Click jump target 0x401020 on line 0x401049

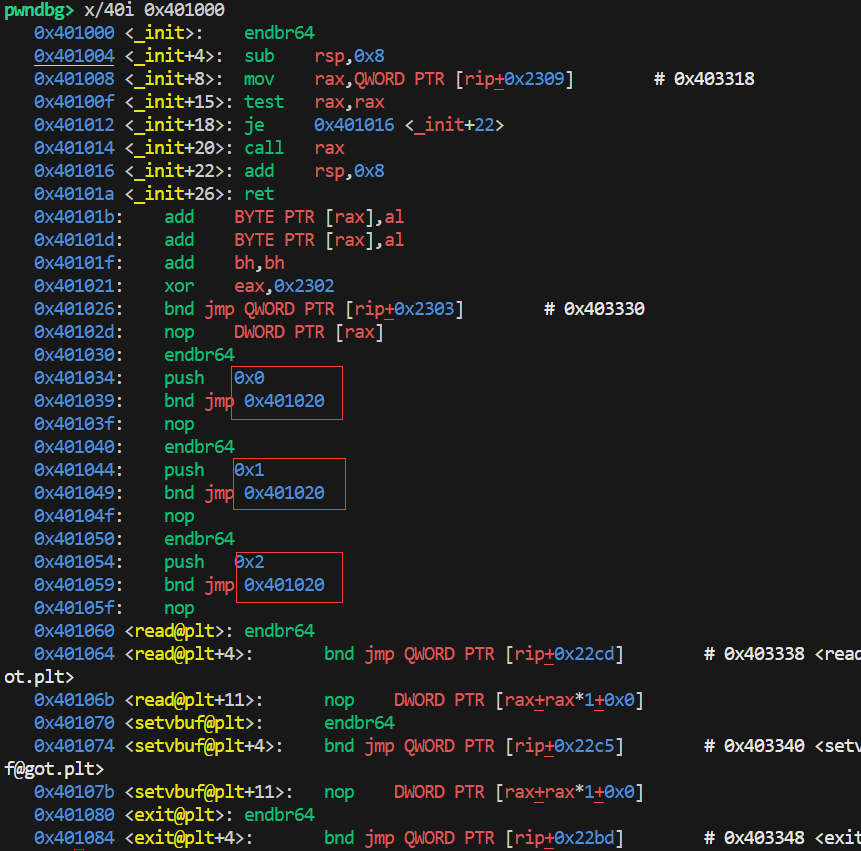pyautogui.click(x=284, y=493)
